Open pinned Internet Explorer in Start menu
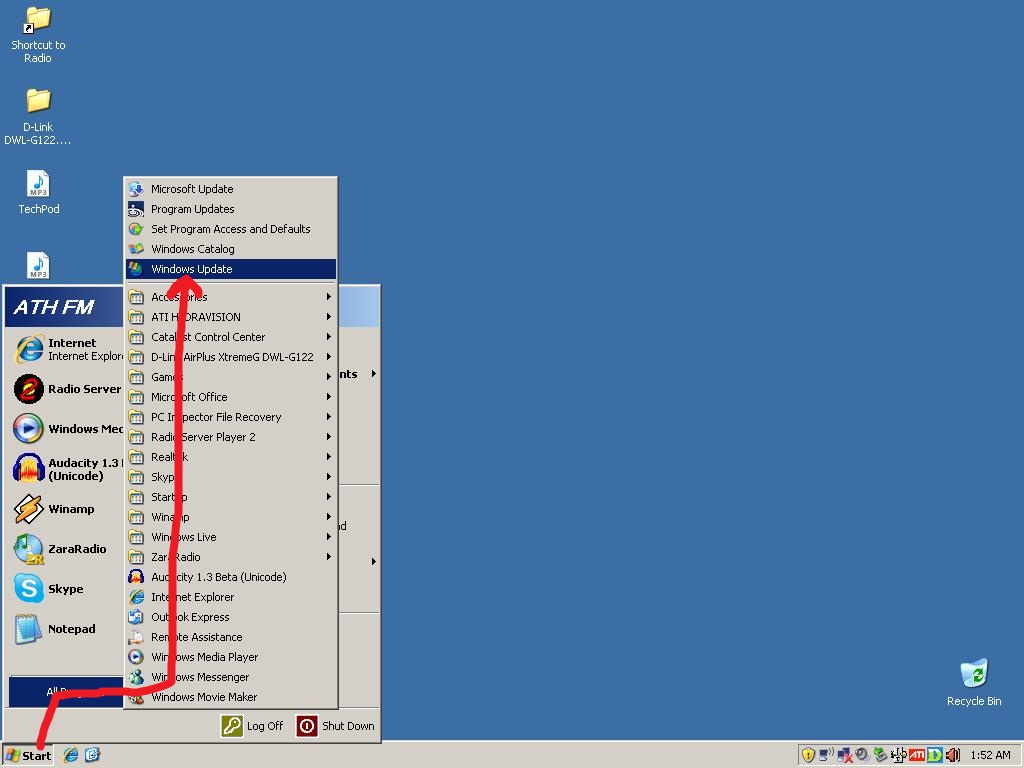Viewport: 1024px width, 768px height. click(x=29, y=349)
